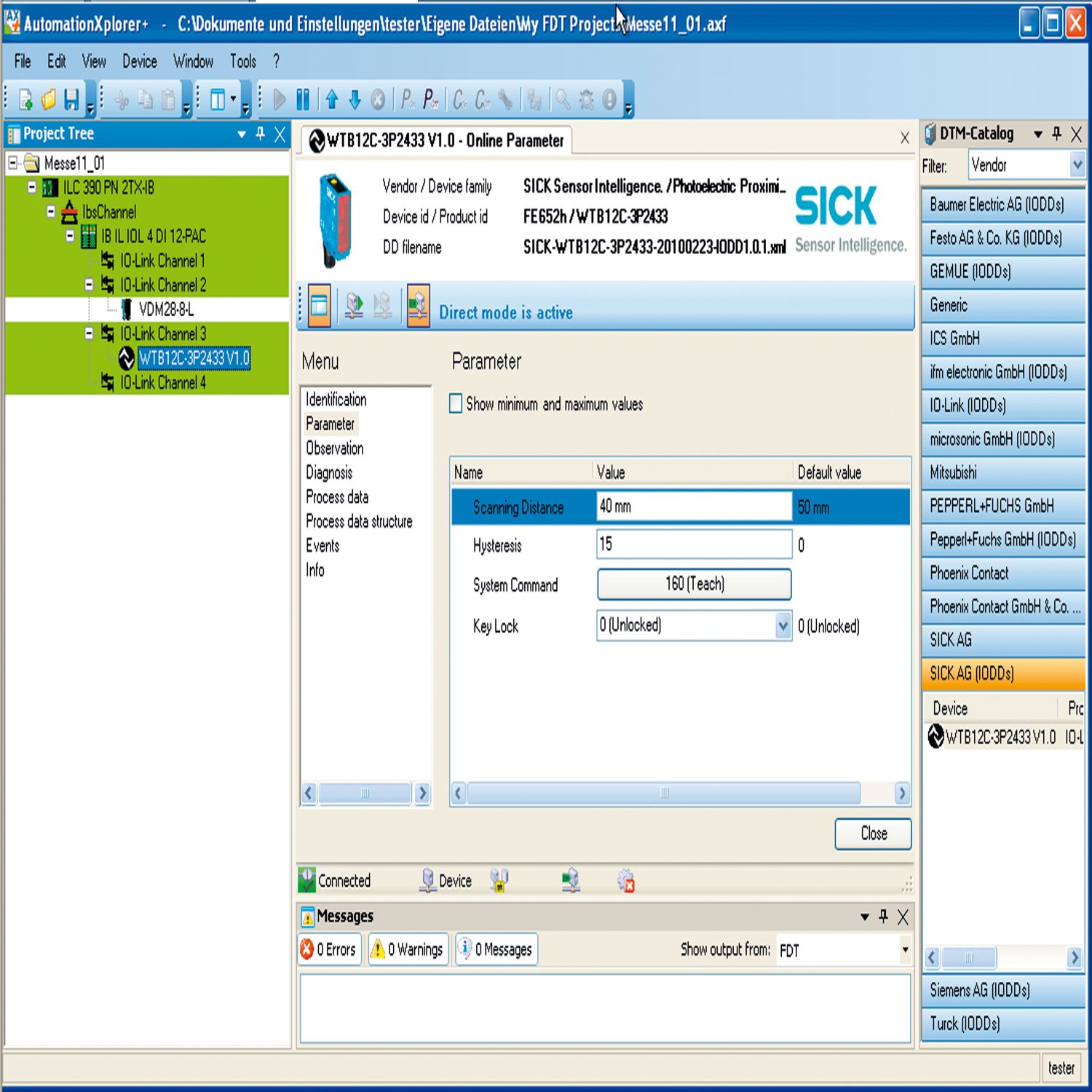
Task: Toggle the 0 Errors filter button
Action: pyautogui.click(x=329, y=949)
